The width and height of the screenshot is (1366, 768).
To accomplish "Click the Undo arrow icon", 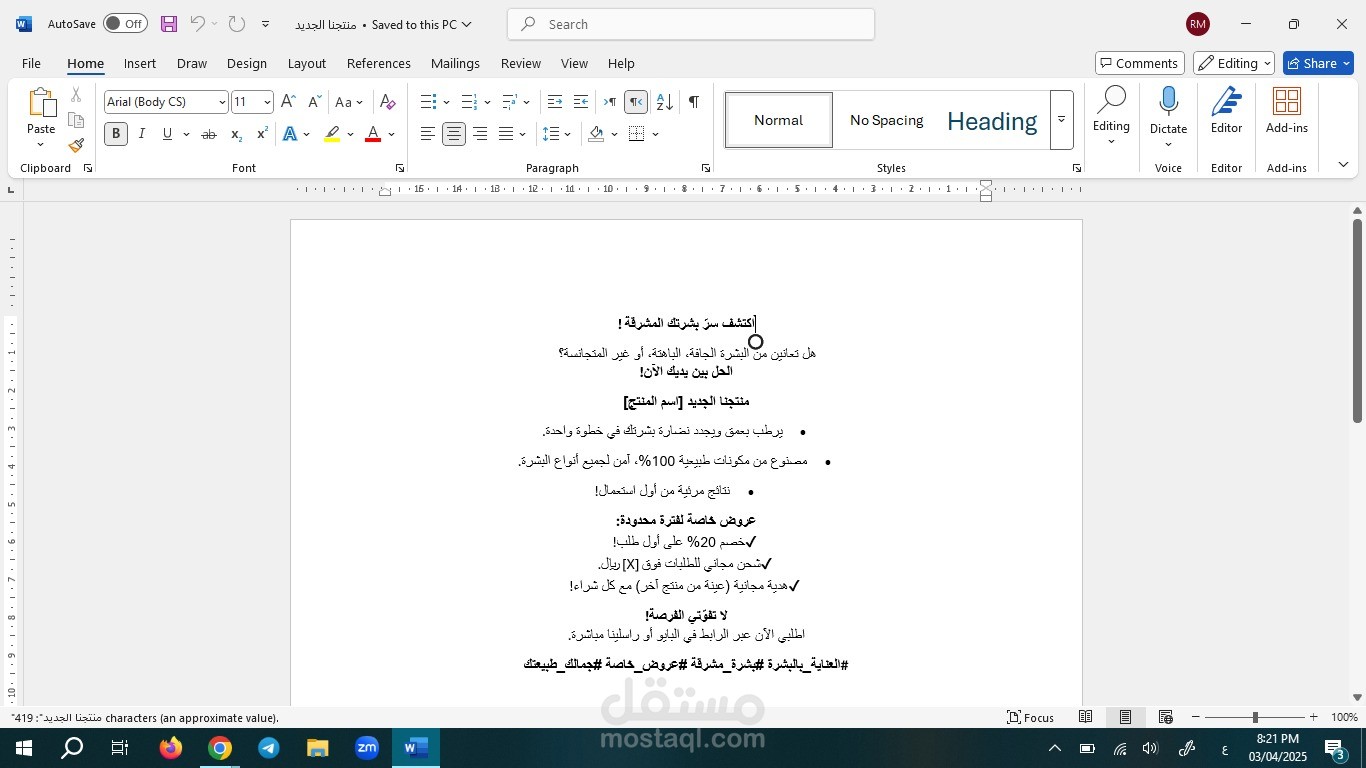I will coord(197,24).
